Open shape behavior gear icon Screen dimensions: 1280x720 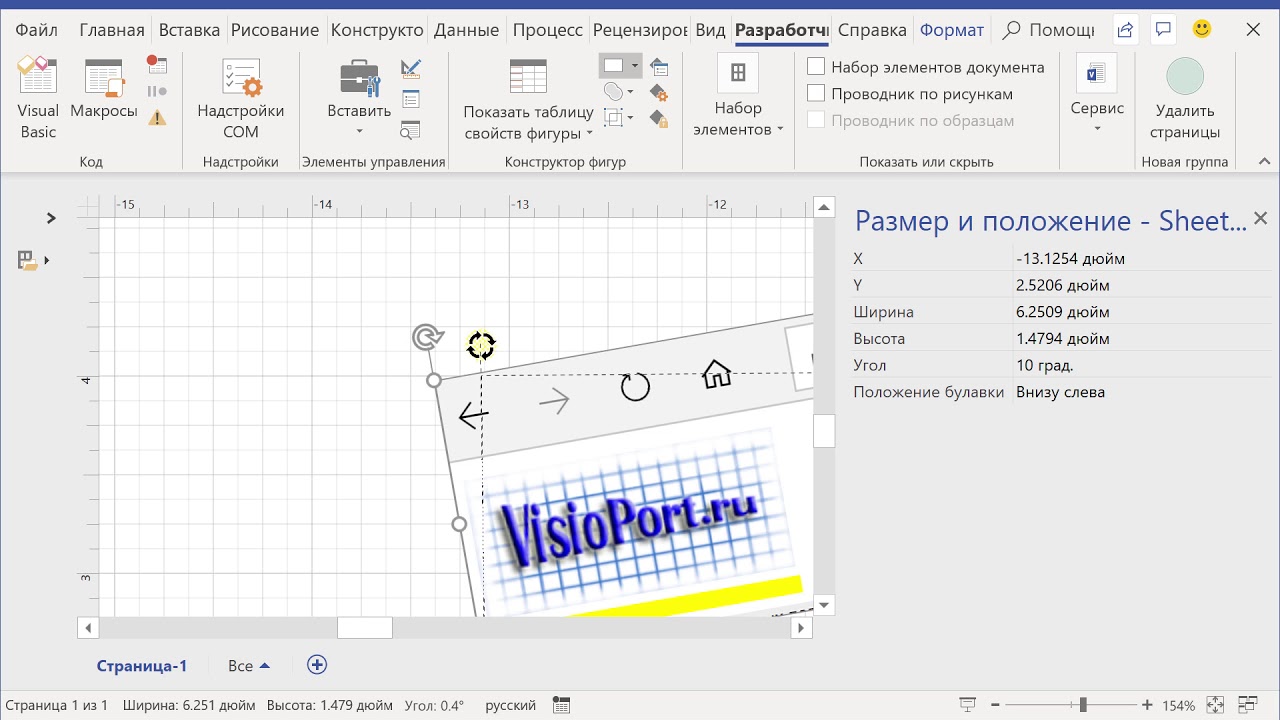click(659, 93)
